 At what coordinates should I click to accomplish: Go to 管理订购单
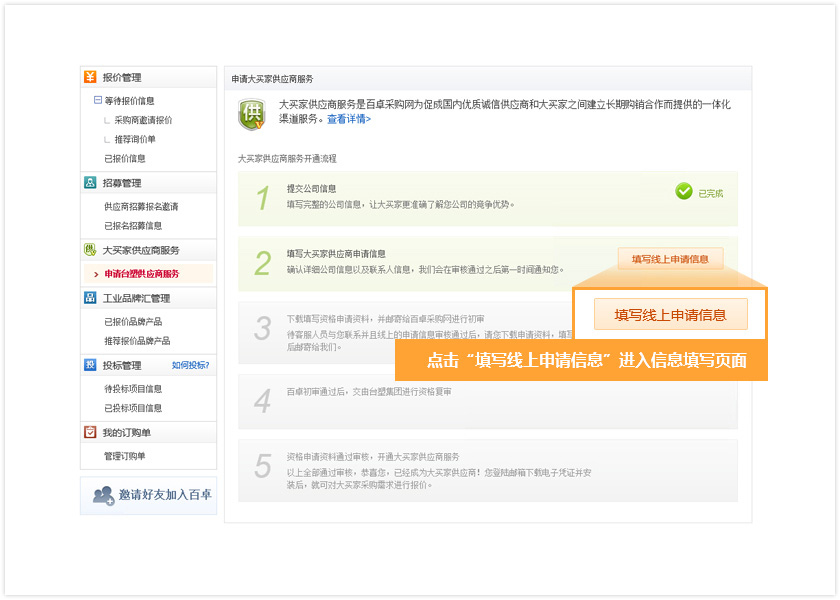125,456
